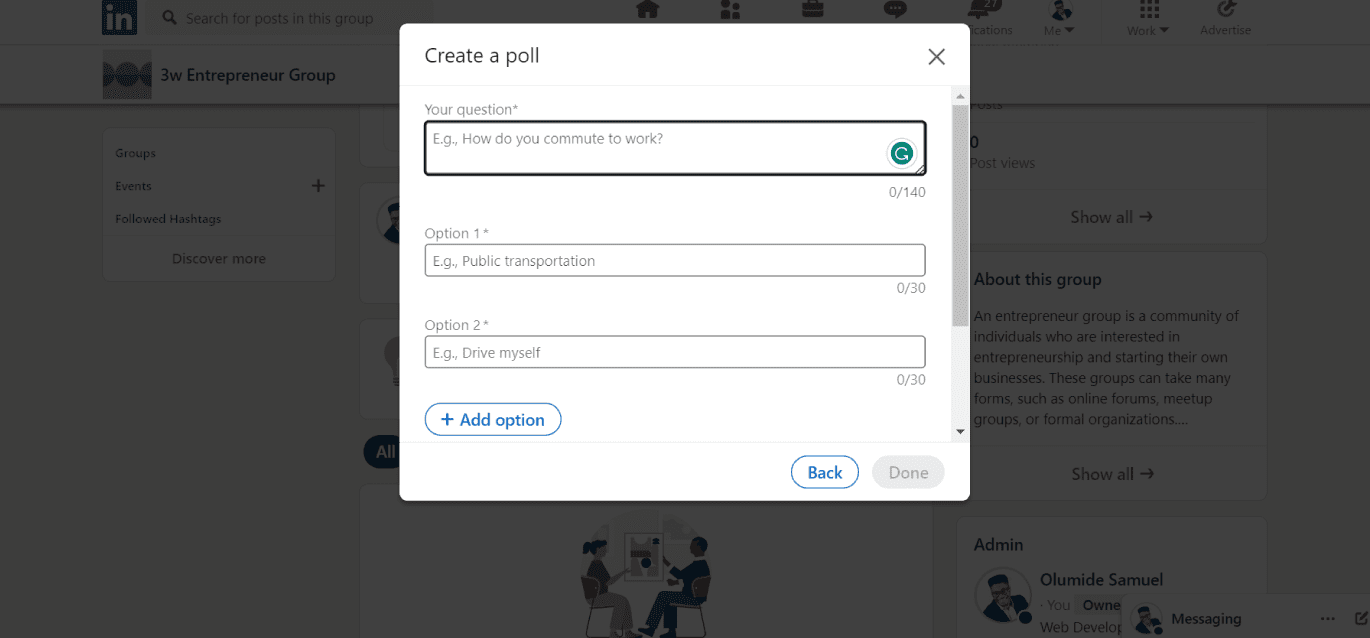This screenshot has height=638, width=1370.
Task: Open Followed Hashtags in left sidebar
Action: 168,219
